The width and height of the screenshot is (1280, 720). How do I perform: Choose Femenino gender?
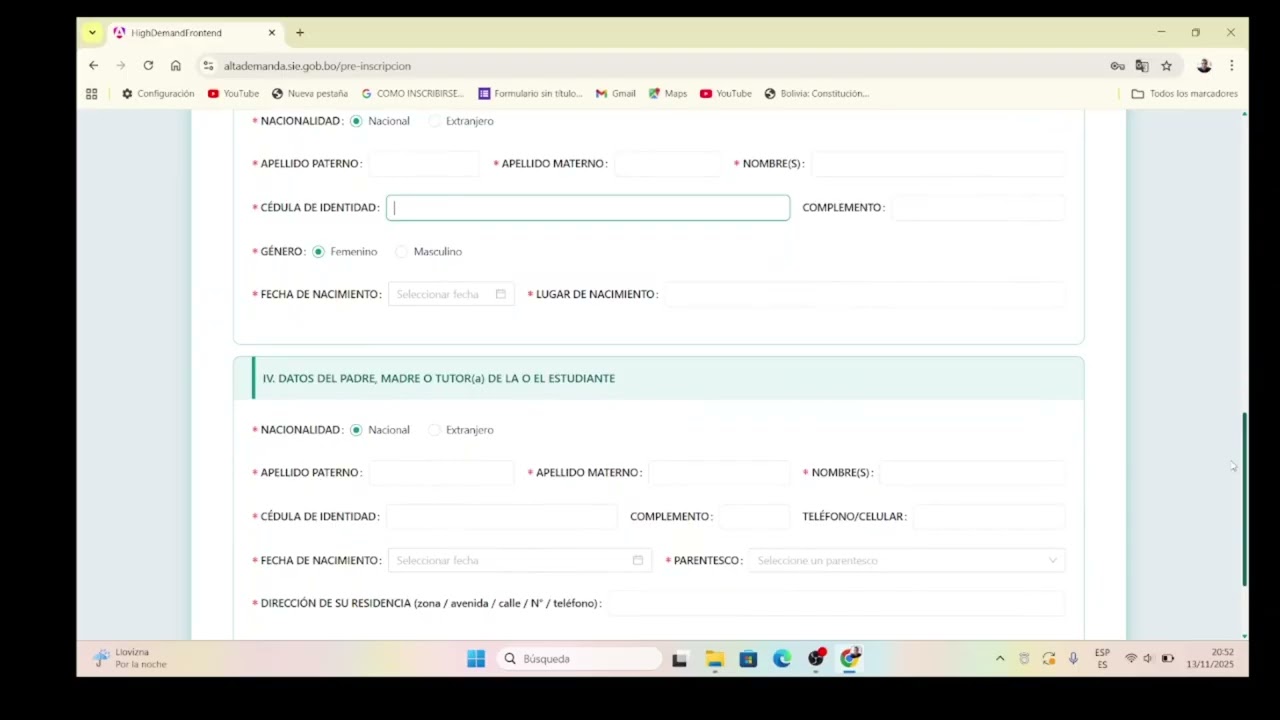coord(318,252)
